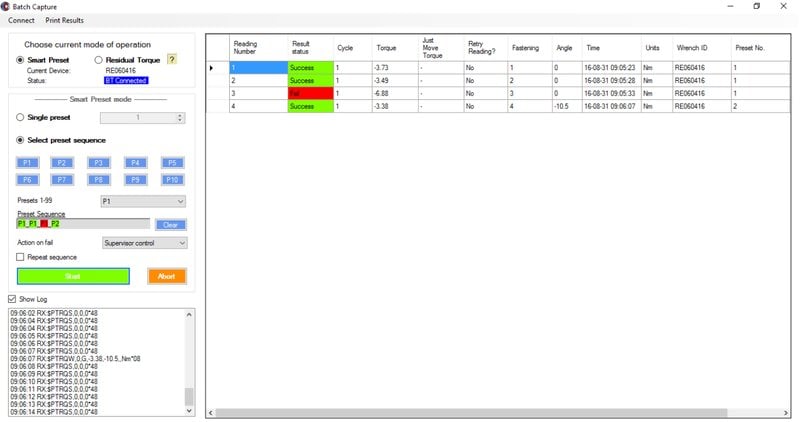Choose the P6 preset button
The image size is (800, 422).
point(28,179)
